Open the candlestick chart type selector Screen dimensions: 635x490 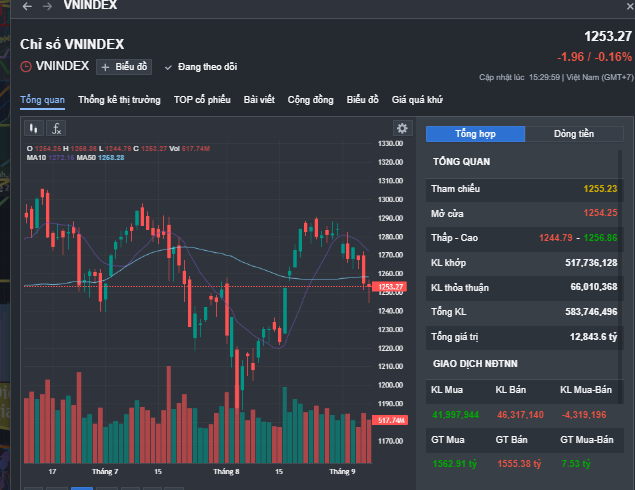[34, 128]
